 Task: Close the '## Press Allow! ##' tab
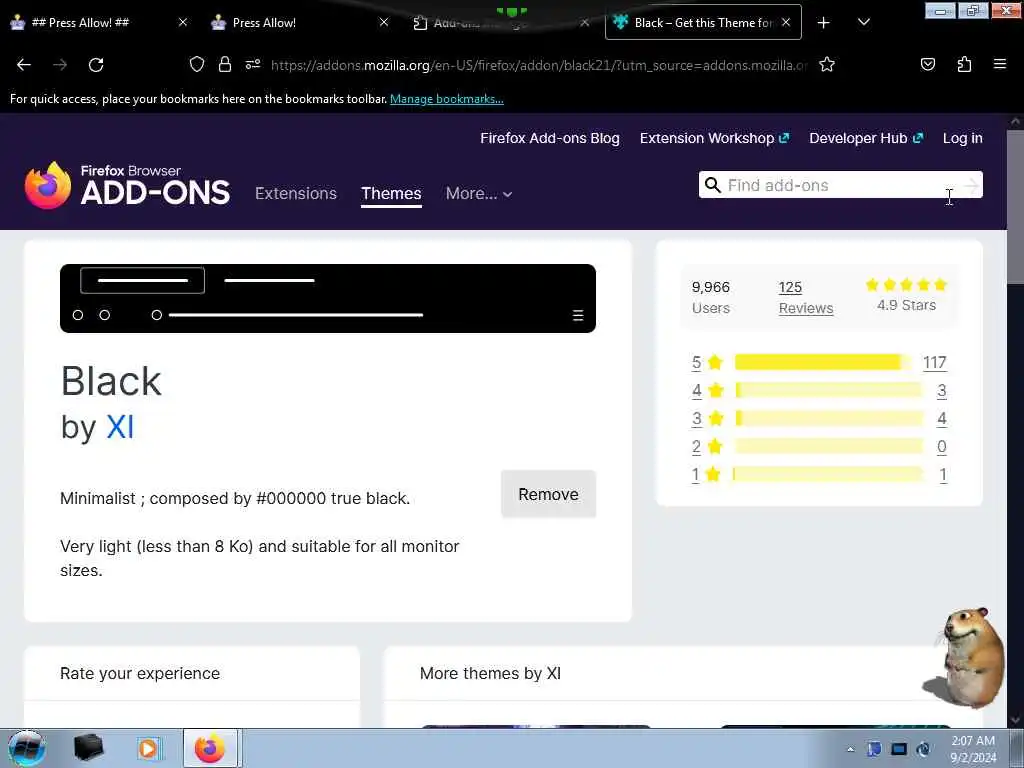[183, 22]
